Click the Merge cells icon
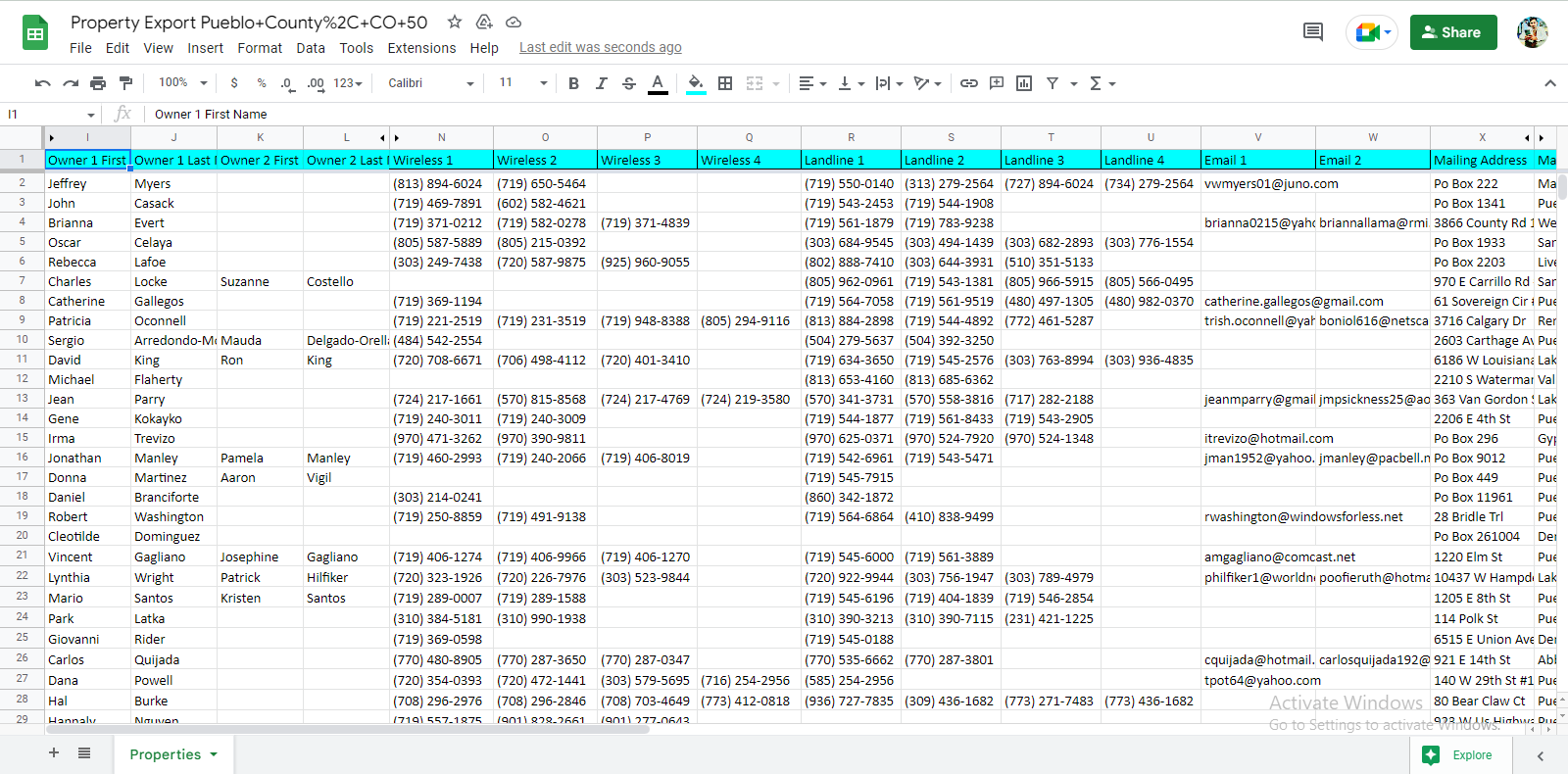Viewport: 1568px width, 774px height. tap(755, 83)
